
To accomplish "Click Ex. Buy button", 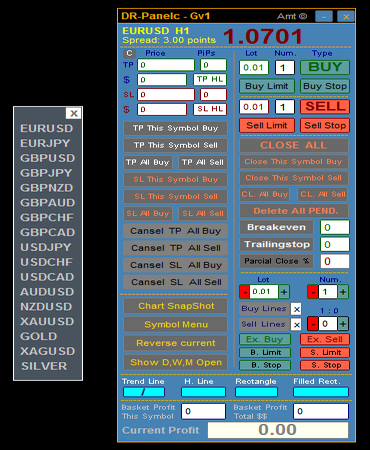I will pos(265,339).
